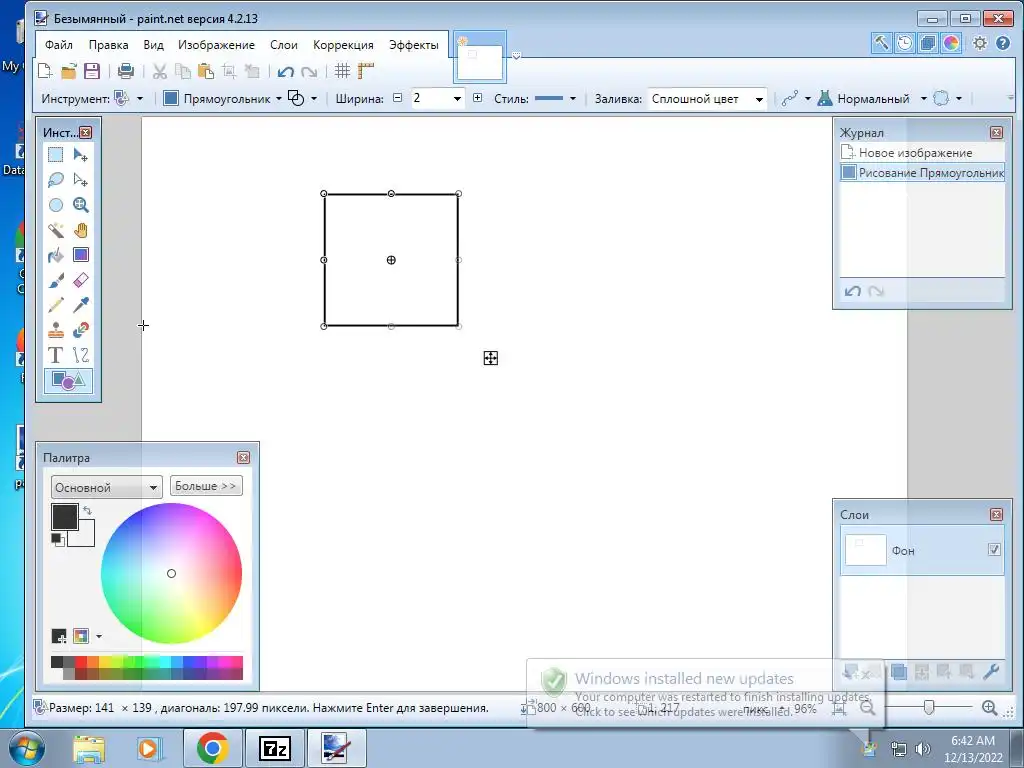Click the image thumbnail tab
Image resolution: width=1024 pixels, height=768 pixels.
tap(480, 59)
